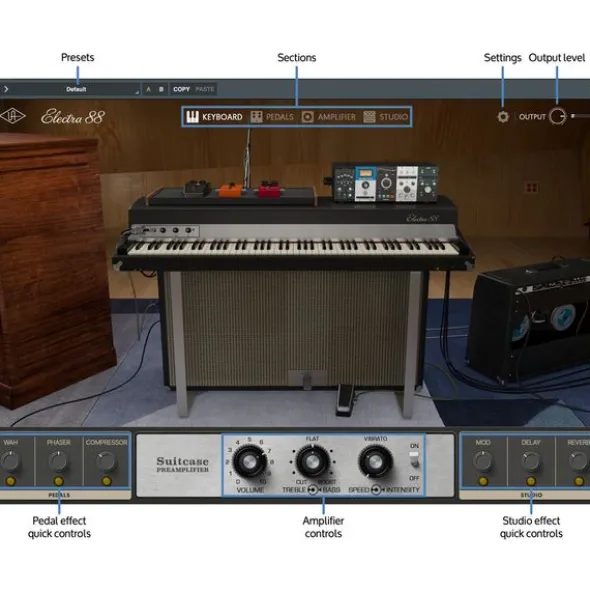590x591 pixels.
Task: Select the white studio rack module
Action: [x=407, y=184]
